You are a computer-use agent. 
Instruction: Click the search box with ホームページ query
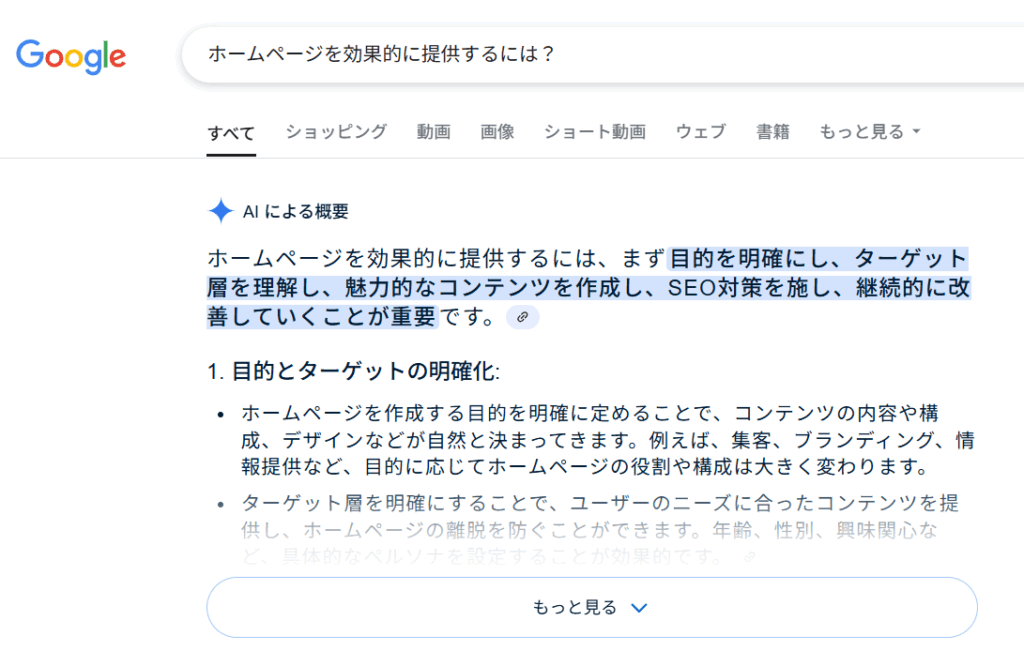click(x=602, y=54)
